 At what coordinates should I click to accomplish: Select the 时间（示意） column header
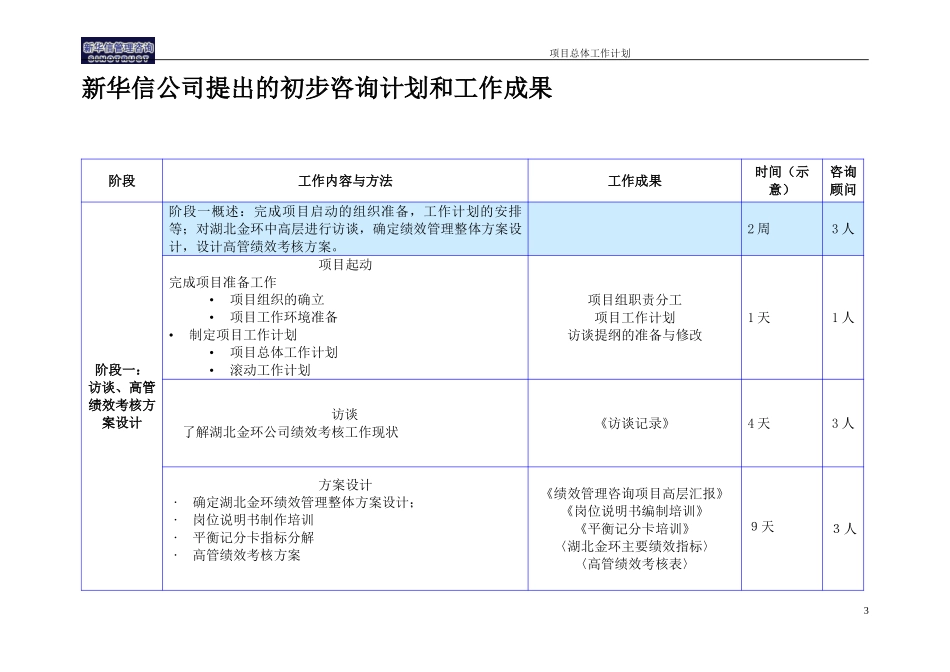click(782, 181)
